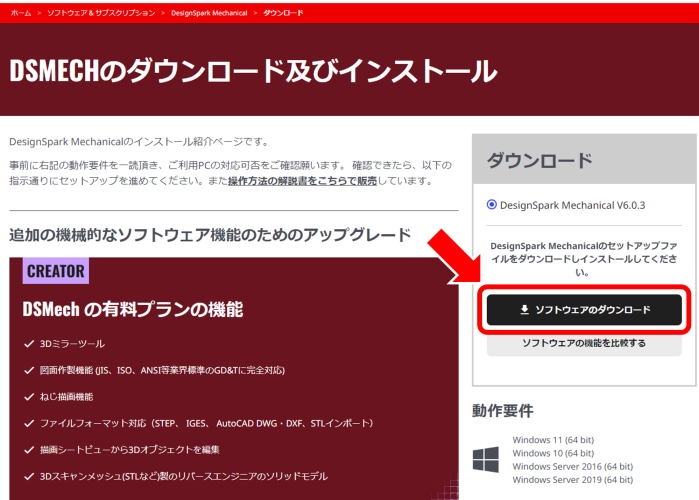Click the ダウンロード breadcrumb item
Screen dimensions: 699x500
pyautogui.click(x=283, y=12)
